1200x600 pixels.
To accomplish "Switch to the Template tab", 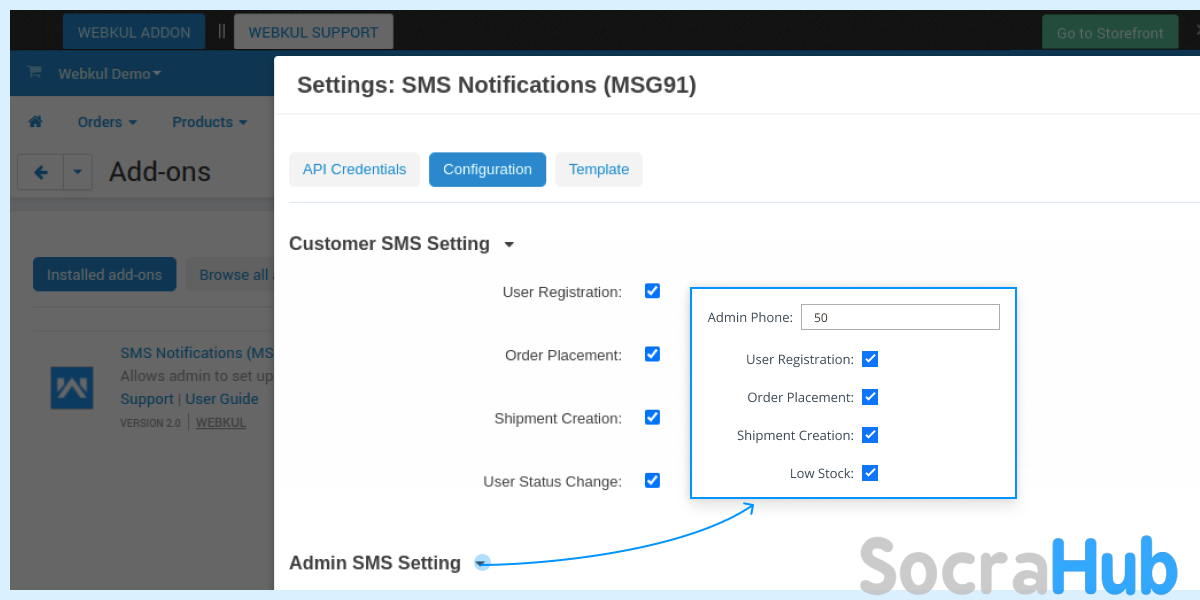I will point(598,170).
